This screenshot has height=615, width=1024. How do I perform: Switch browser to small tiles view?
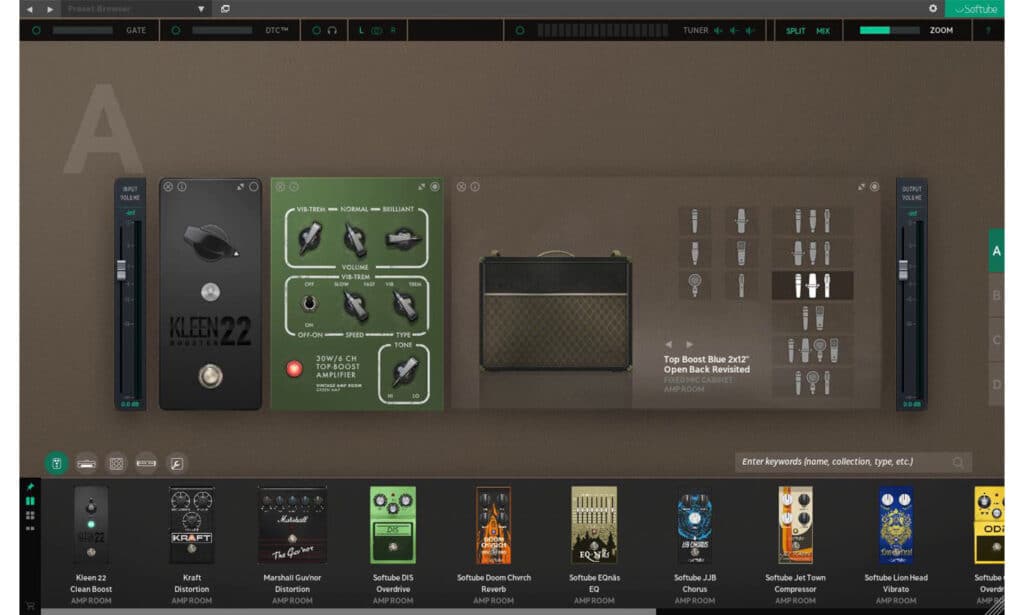coord(30,528)
